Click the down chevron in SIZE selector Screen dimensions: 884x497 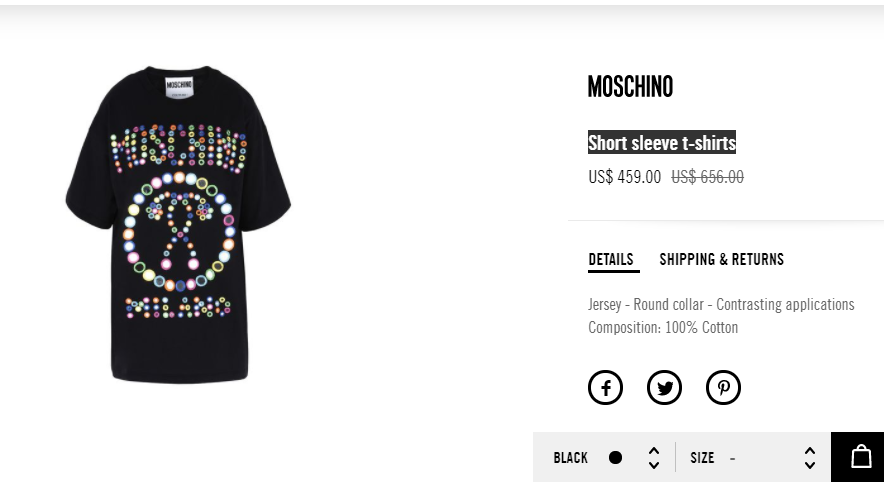pyautogui.click(x=810, y=465)
